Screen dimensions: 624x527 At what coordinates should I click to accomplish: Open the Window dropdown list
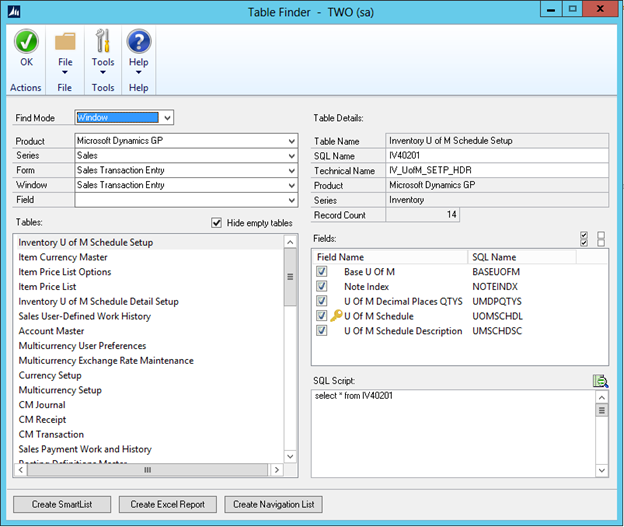292,185
